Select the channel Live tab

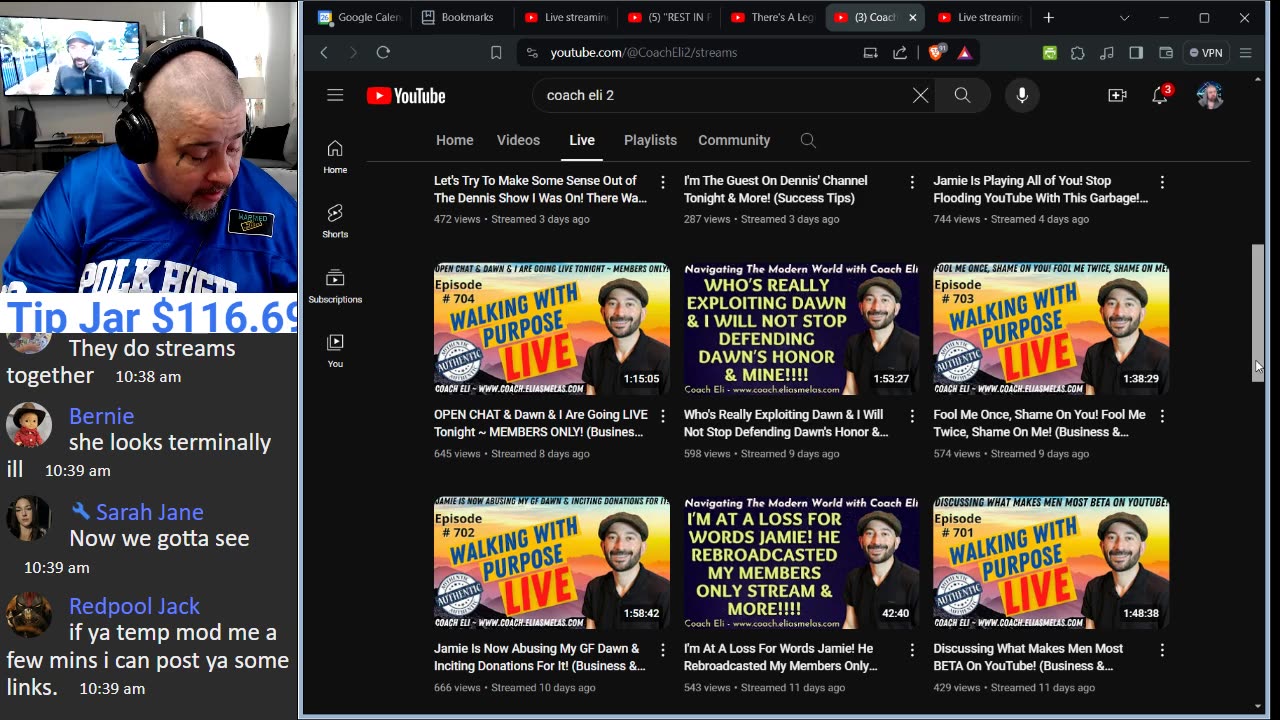(582, 140)
